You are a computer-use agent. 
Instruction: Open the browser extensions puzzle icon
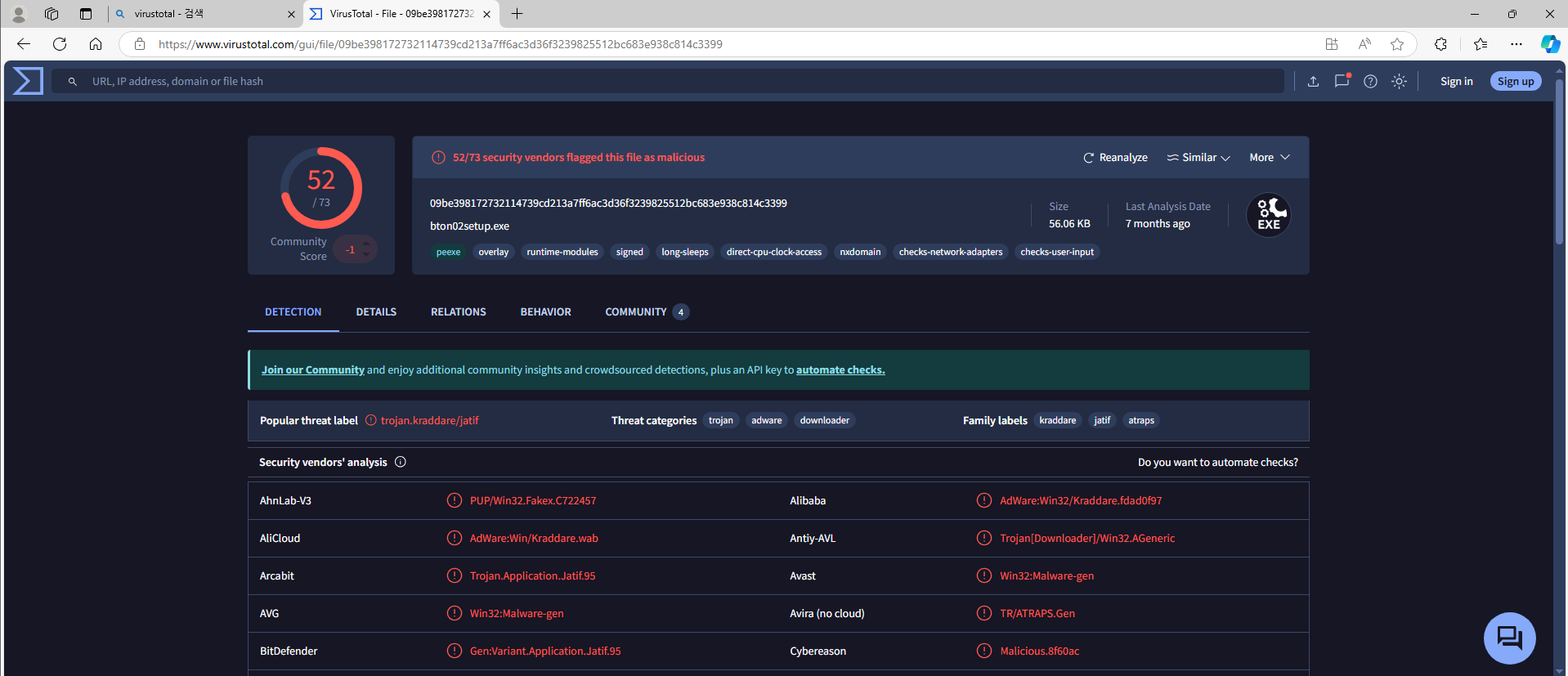pos(1440,44)
